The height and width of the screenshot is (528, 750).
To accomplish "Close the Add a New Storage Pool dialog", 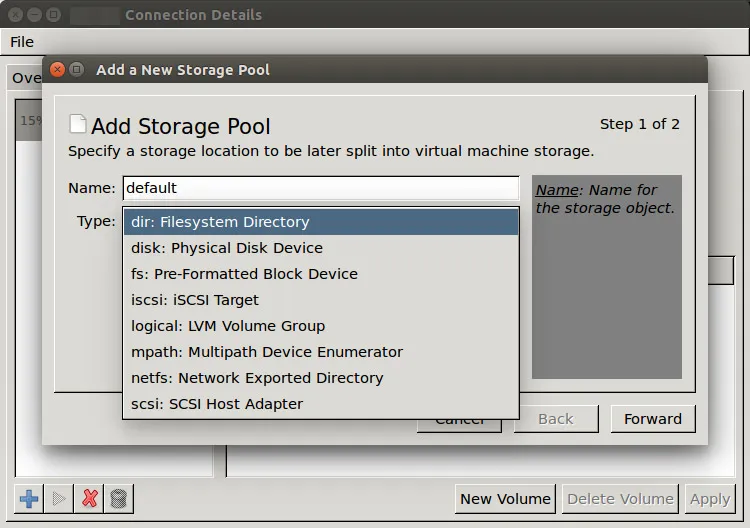I will coord(57,70).
